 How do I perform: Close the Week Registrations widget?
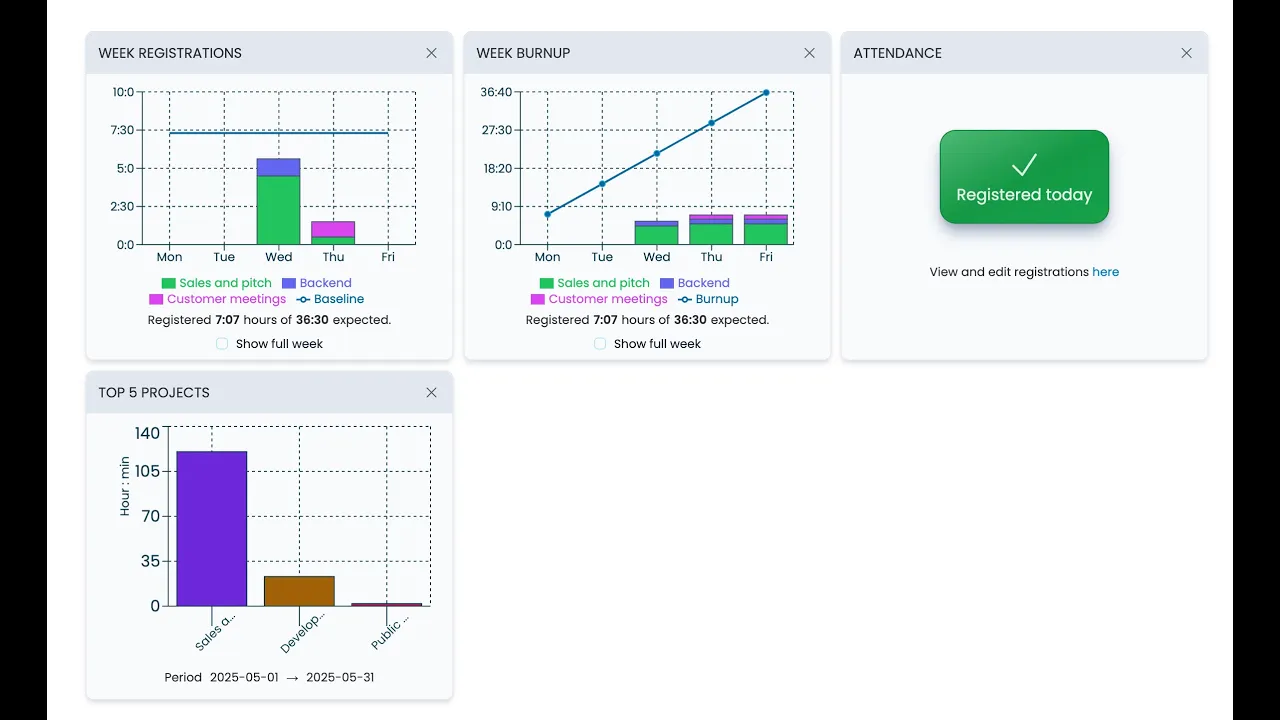click(431, 53)
